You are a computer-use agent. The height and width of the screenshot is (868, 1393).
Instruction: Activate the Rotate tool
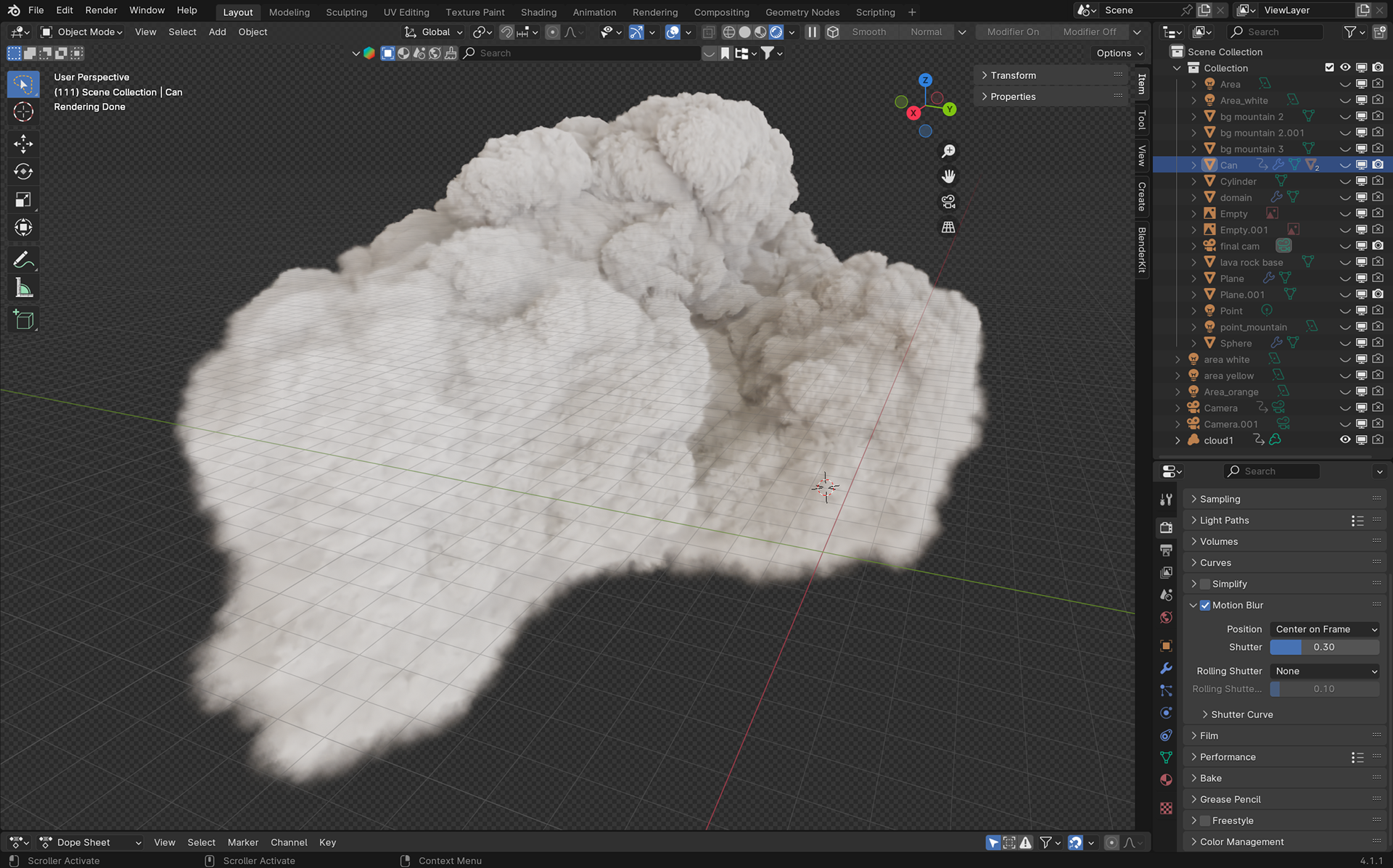[x=23, y=172]
